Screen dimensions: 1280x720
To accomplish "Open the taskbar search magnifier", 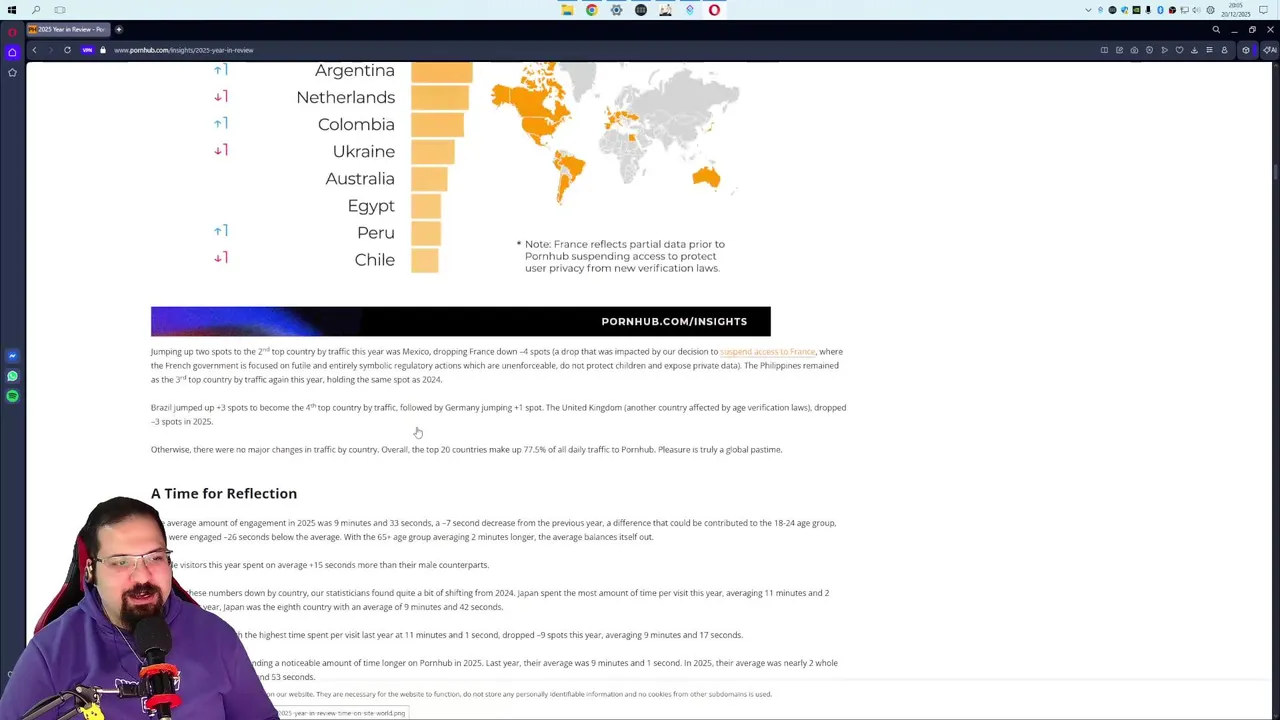I will tap(36, 10).
